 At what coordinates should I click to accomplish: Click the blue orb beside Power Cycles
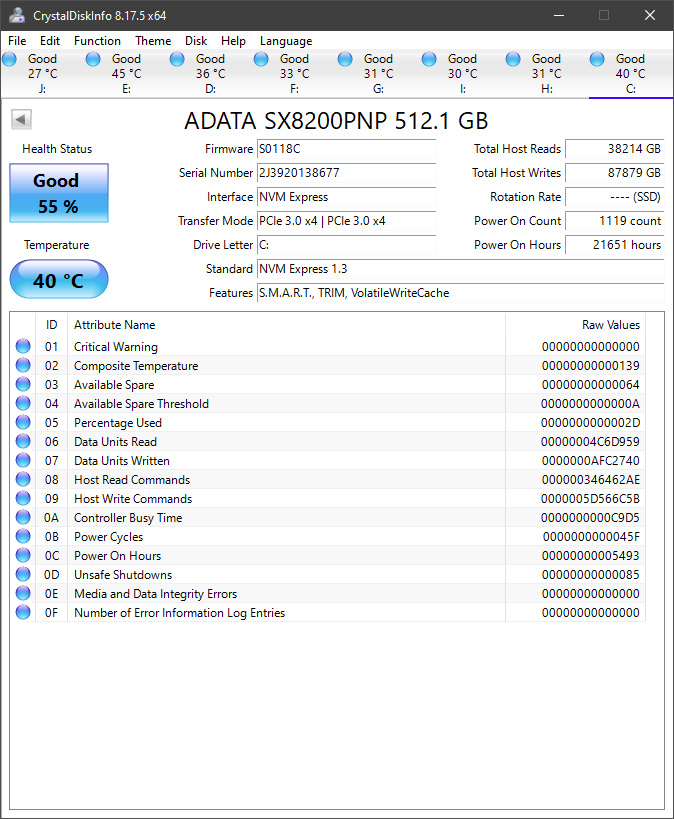click(x=23, y=536)
